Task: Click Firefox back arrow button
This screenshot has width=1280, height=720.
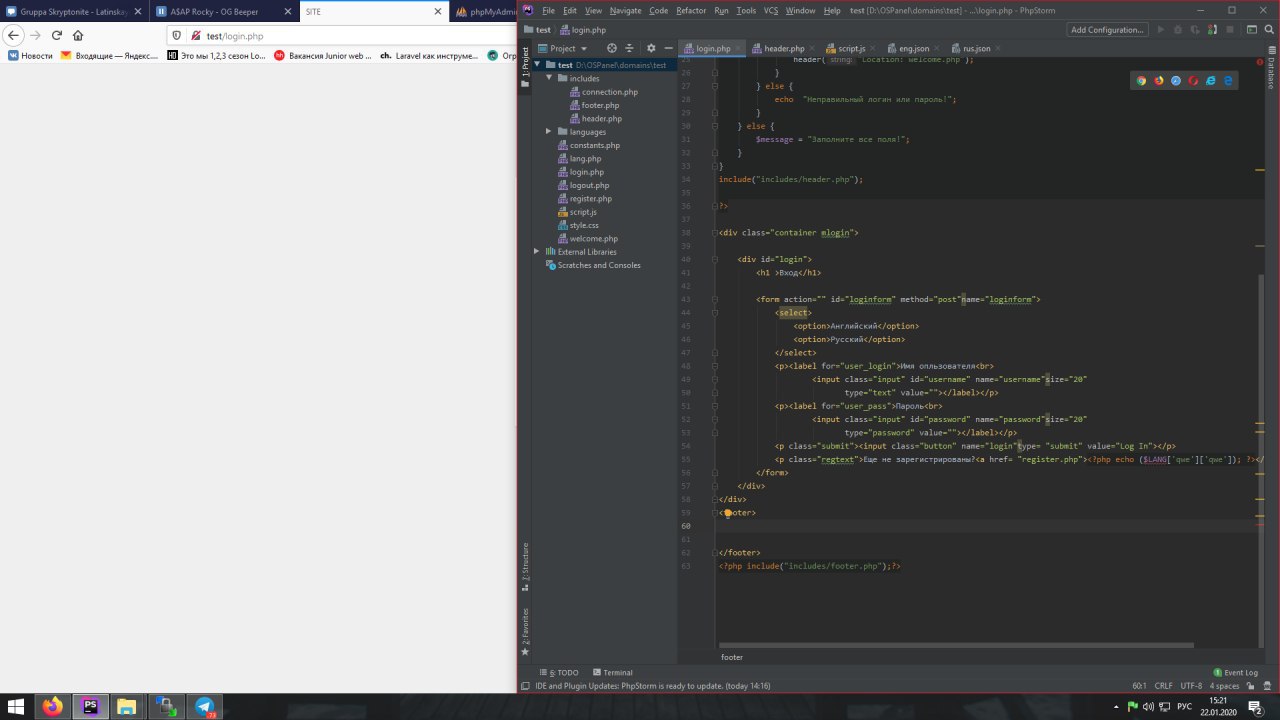Action: click(14, 35)
